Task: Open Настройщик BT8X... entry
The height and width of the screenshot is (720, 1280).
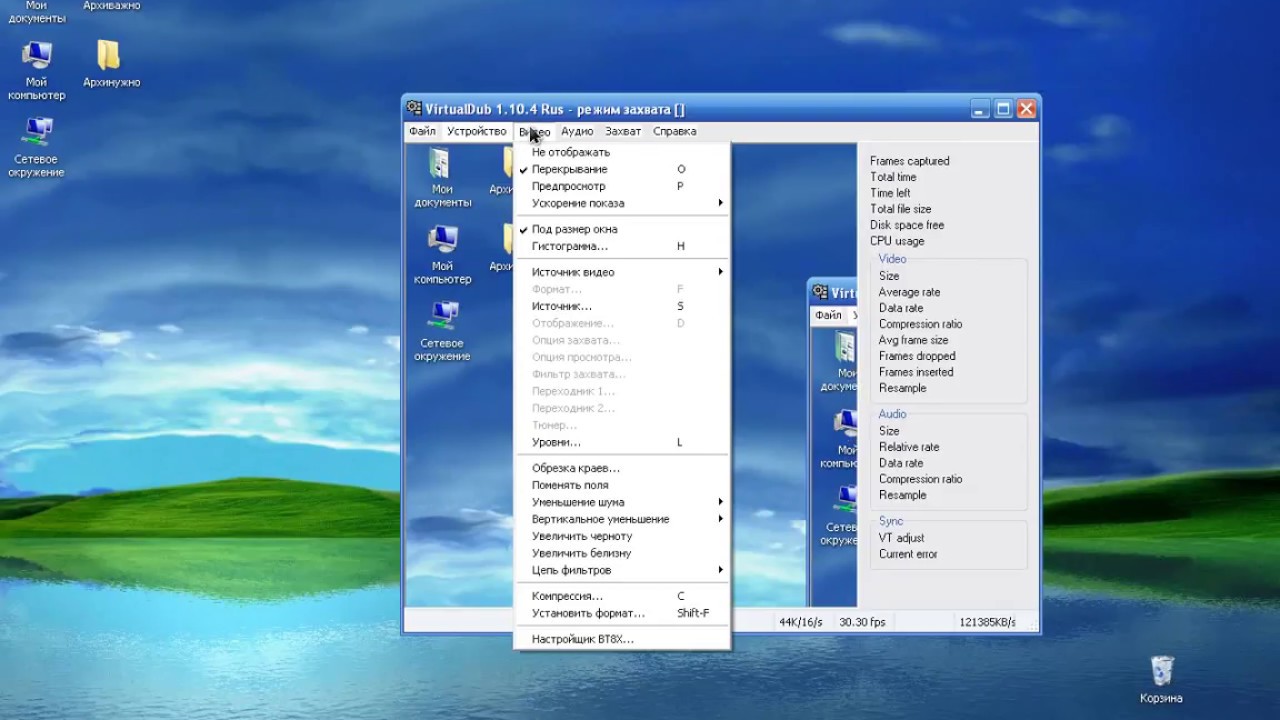Action: pos(621,639)
